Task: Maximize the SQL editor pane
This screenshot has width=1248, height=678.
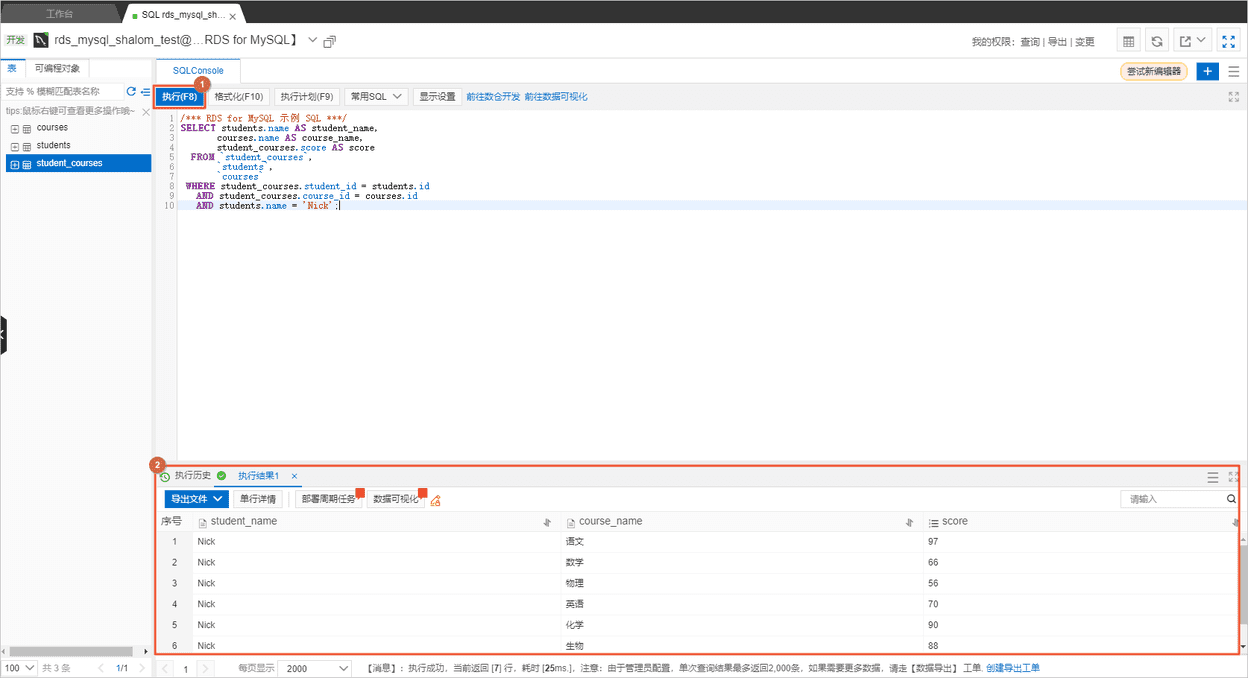Action: point(1234,97)
